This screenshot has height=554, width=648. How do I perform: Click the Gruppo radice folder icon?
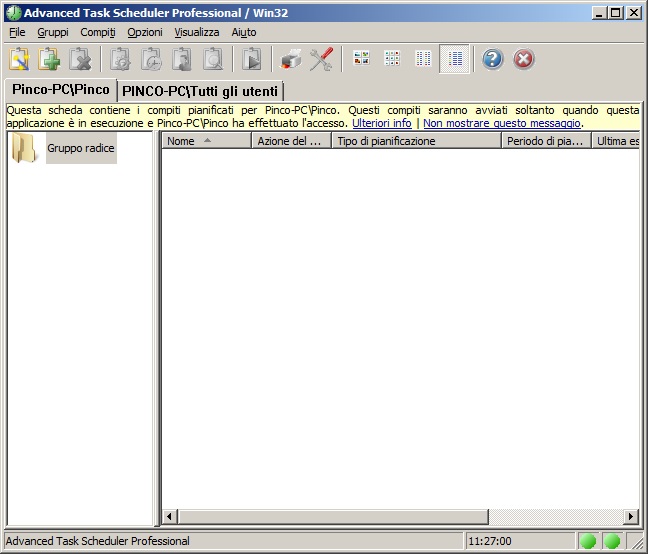[24, 148]
